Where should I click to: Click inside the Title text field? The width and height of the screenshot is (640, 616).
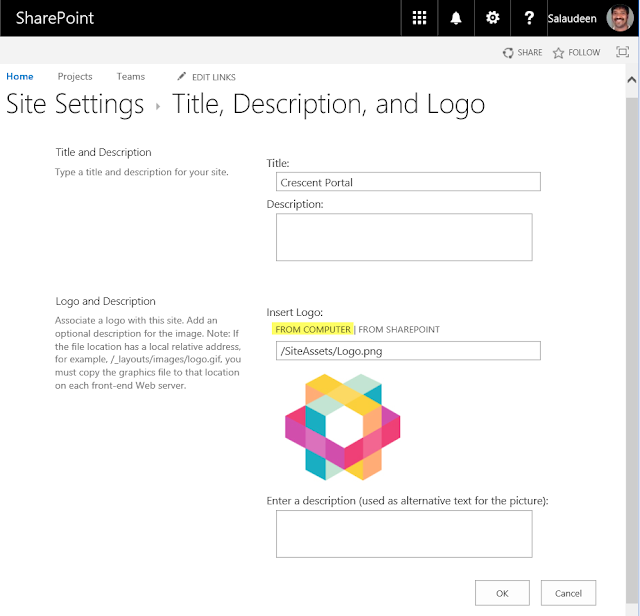[x=408, y=182]
